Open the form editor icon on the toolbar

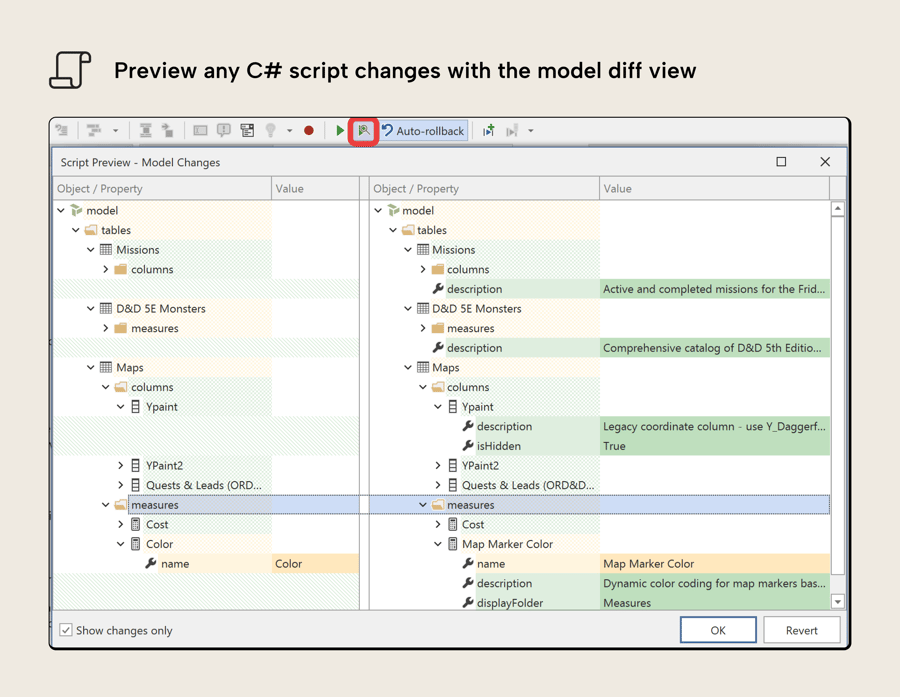(248, 130)
